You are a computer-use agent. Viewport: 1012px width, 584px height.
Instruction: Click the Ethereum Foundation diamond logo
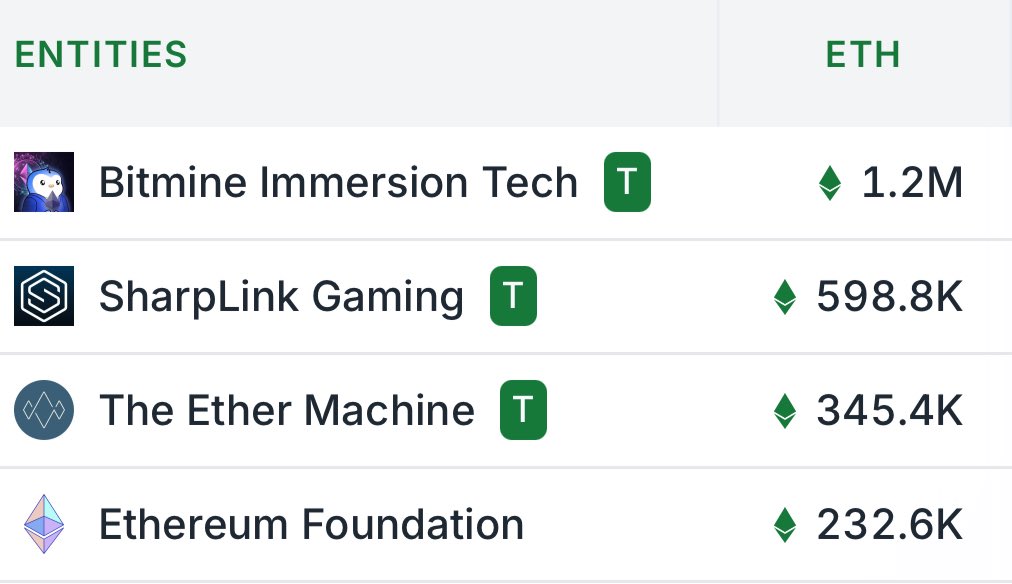click(x=43, y=524)
